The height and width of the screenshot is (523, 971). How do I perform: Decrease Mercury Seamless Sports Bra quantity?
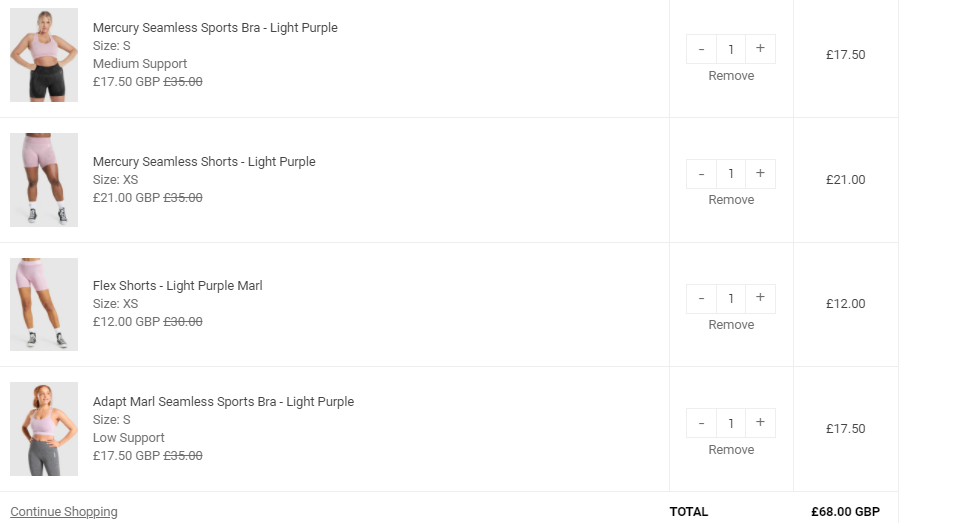(701, 49)
